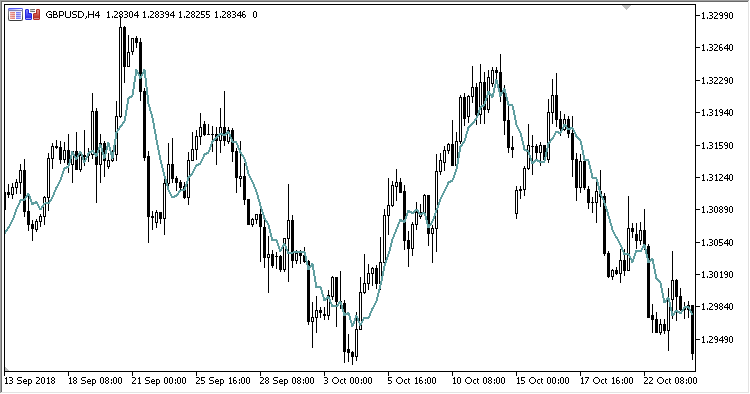Click the 5 Oct 16:00 time label

tap(412, 381)
